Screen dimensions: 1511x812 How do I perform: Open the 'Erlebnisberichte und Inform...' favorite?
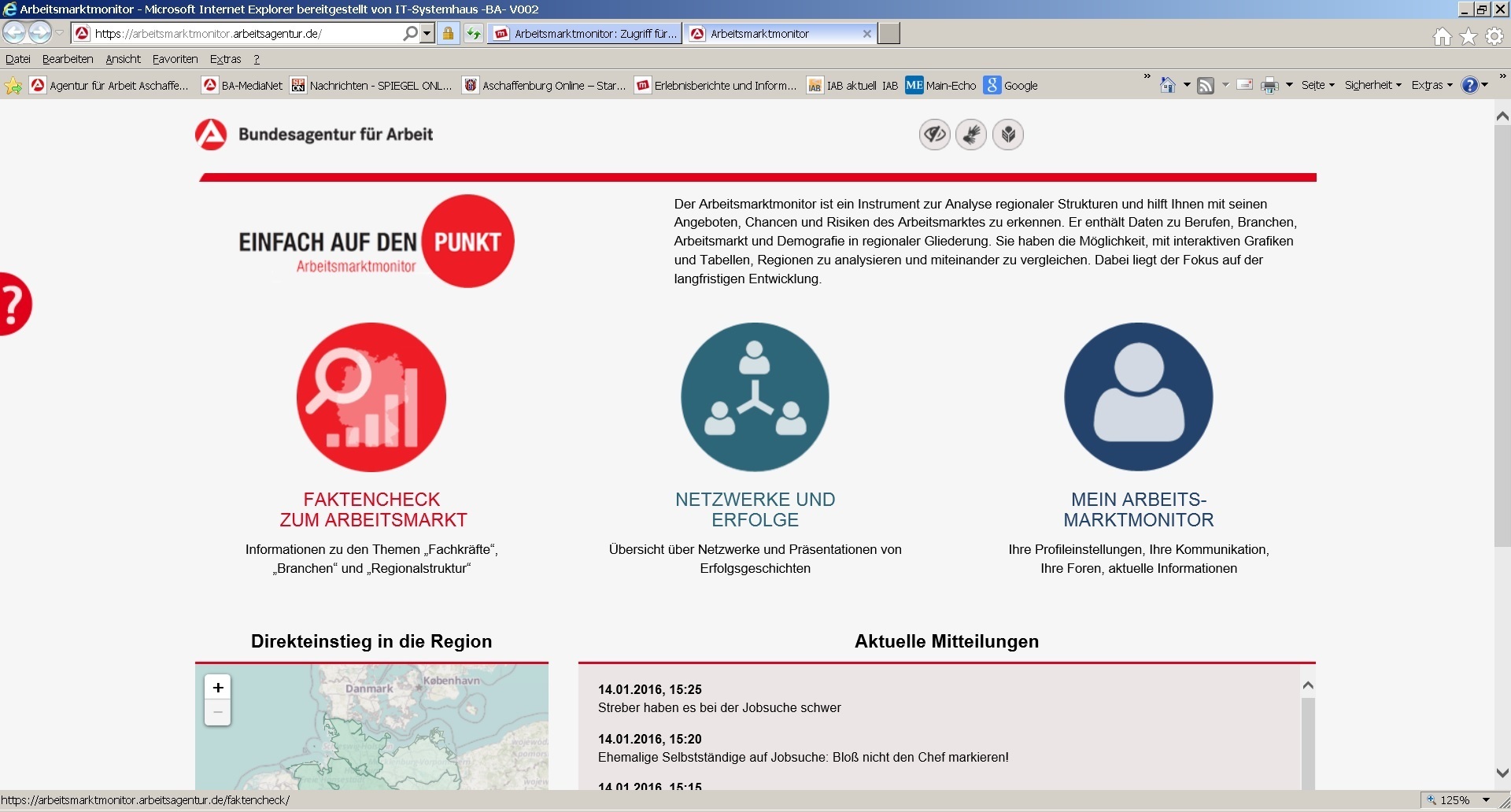coord(716,86)
